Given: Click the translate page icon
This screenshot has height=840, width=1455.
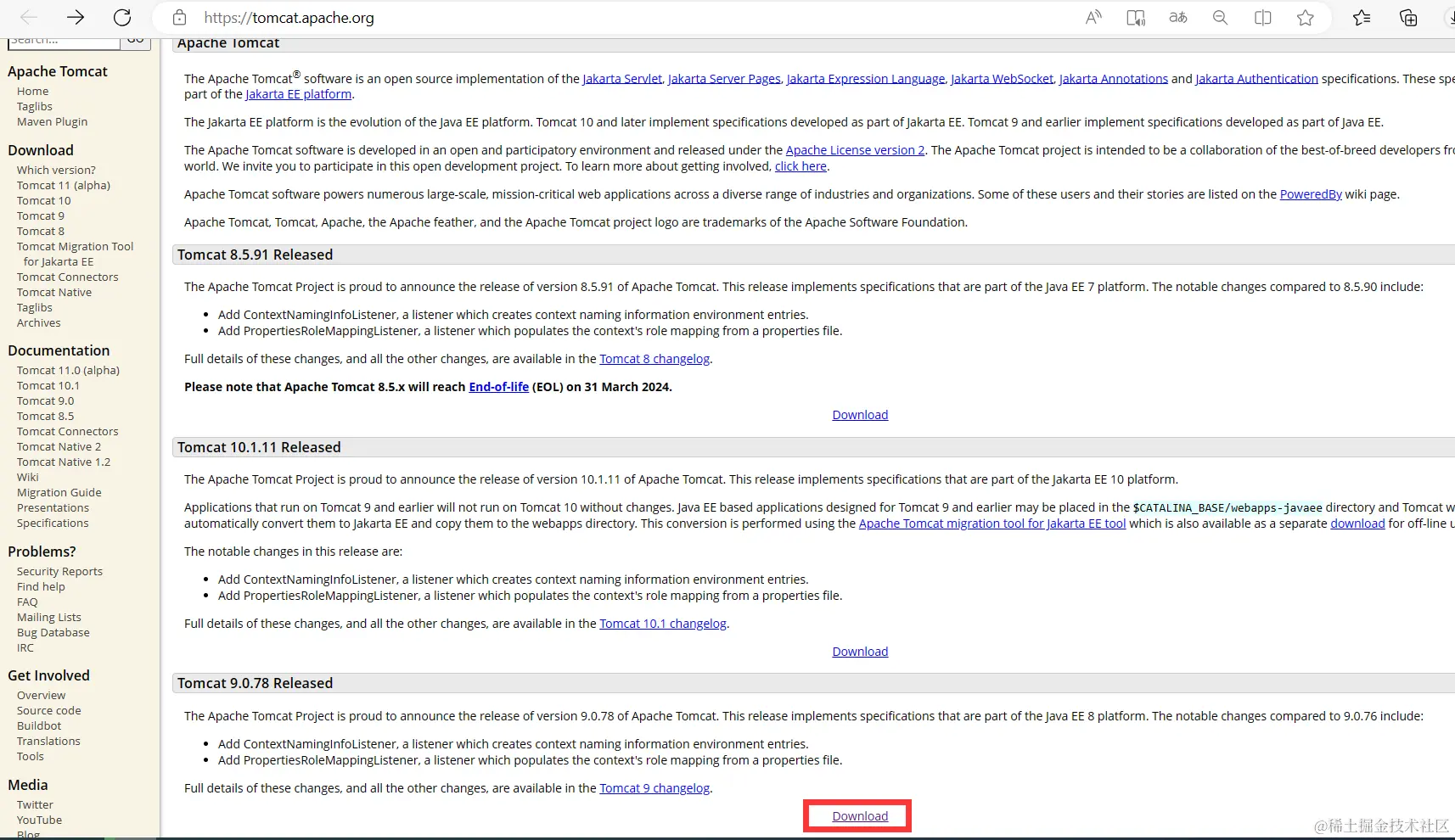Looking at the screenshot, I should [x=1178, y=17].
